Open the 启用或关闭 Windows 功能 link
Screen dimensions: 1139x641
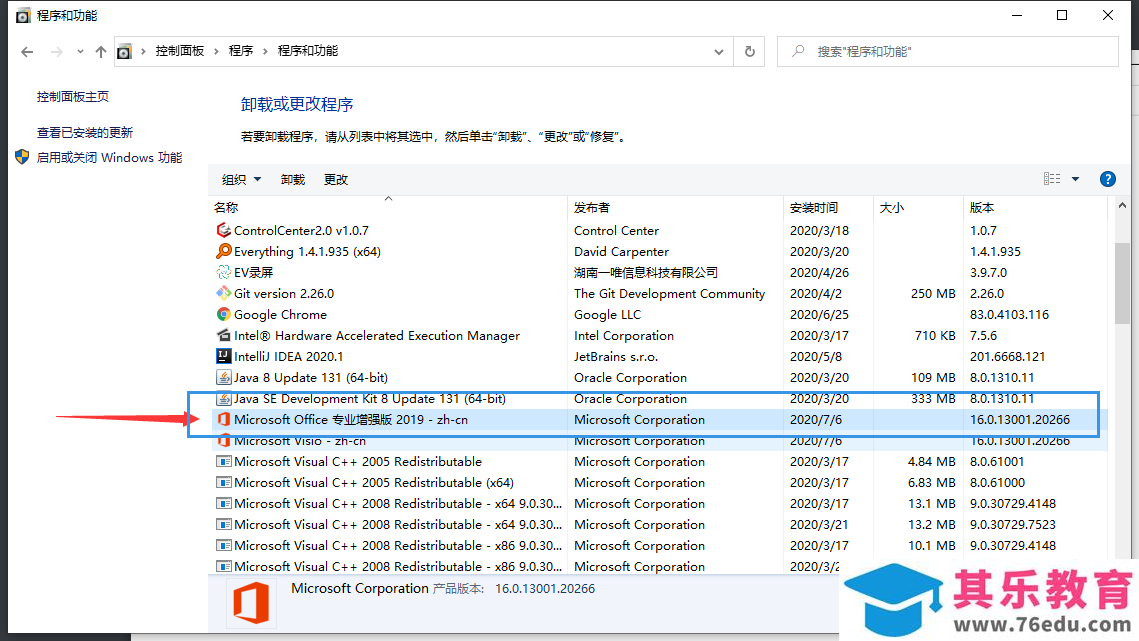click(x=109, y=157)
